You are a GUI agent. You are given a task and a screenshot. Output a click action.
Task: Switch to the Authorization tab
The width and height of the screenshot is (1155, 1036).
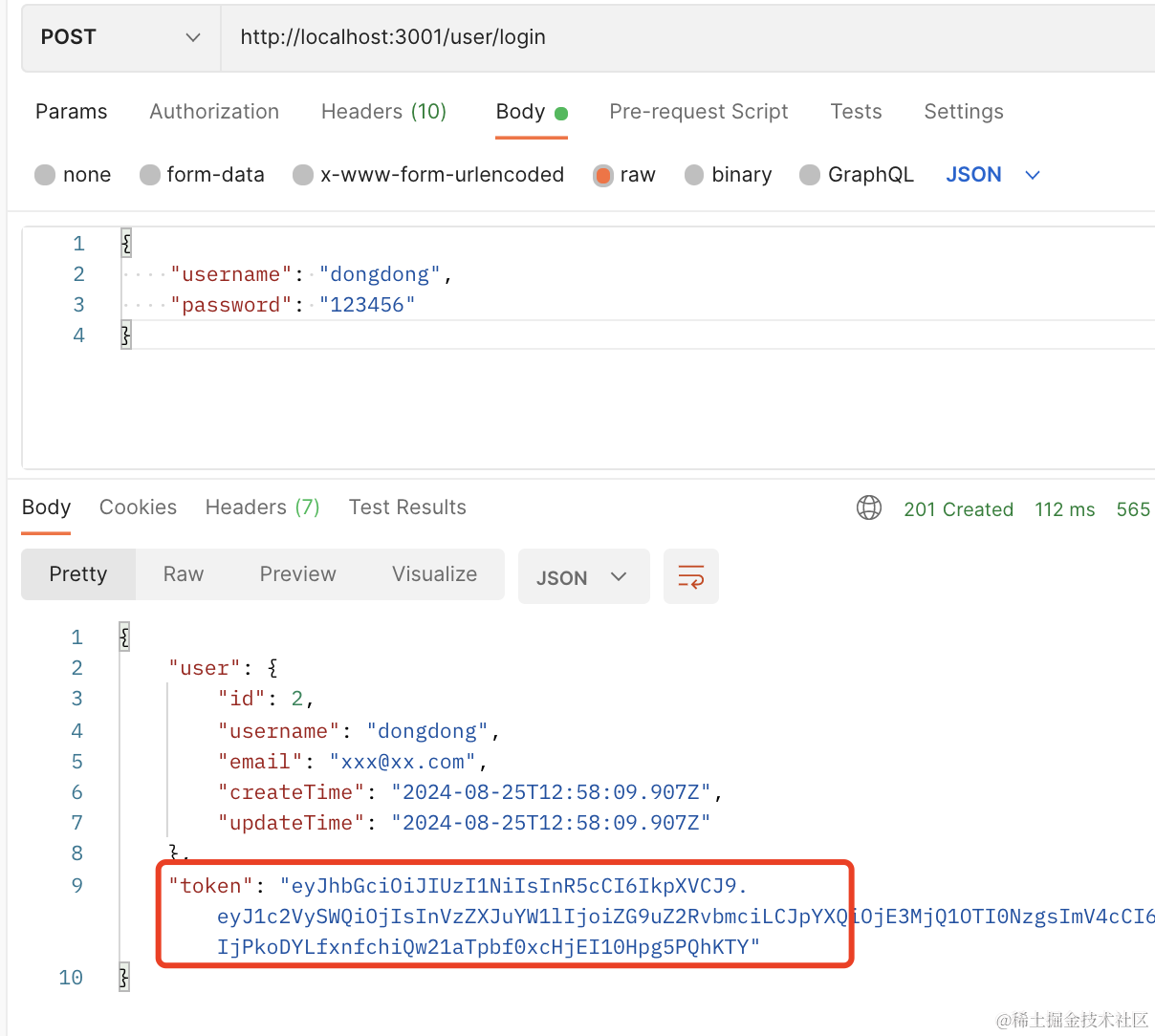point(214,112)
